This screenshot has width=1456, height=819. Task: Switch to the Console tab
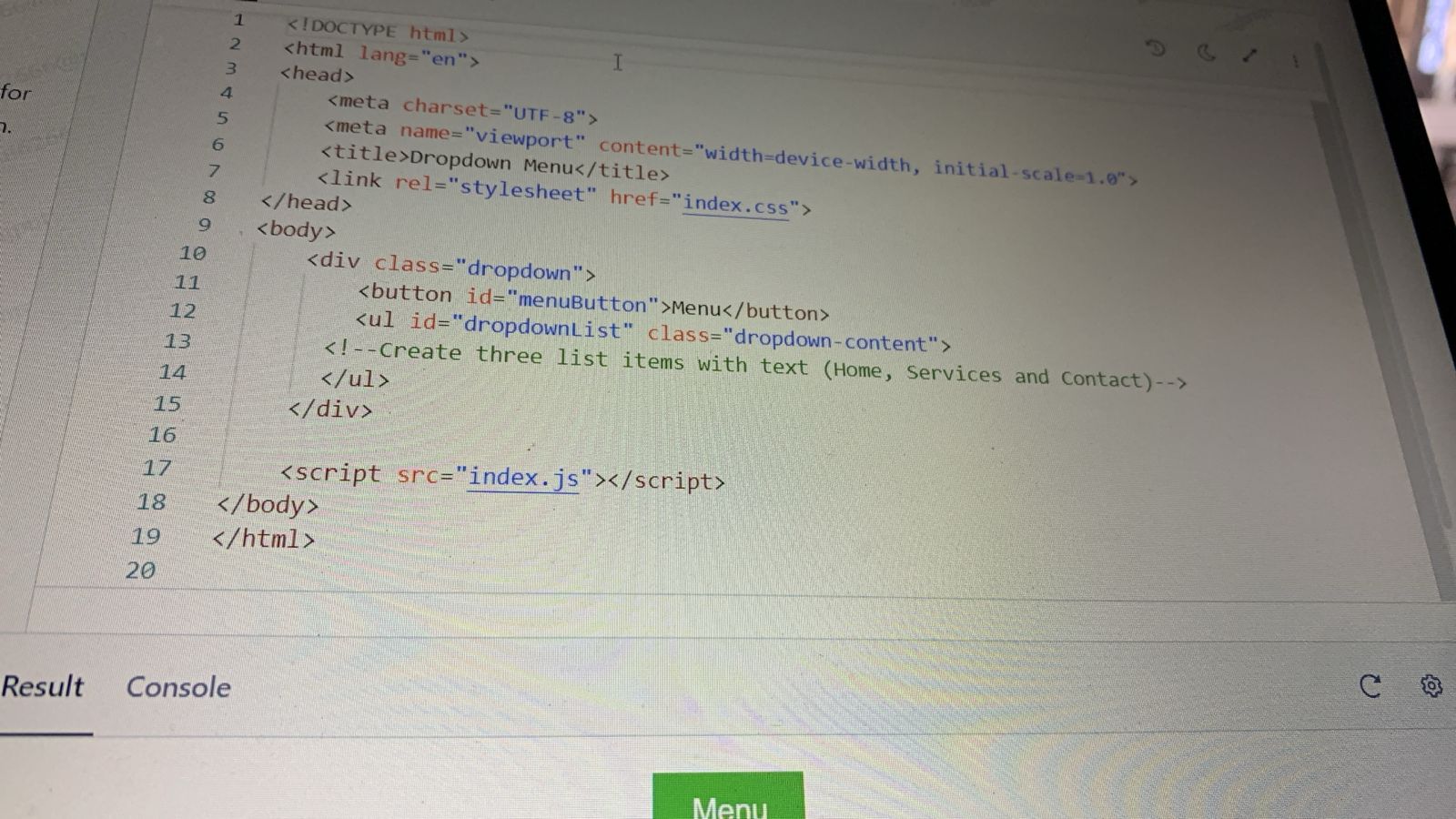(x=178, y=687)
